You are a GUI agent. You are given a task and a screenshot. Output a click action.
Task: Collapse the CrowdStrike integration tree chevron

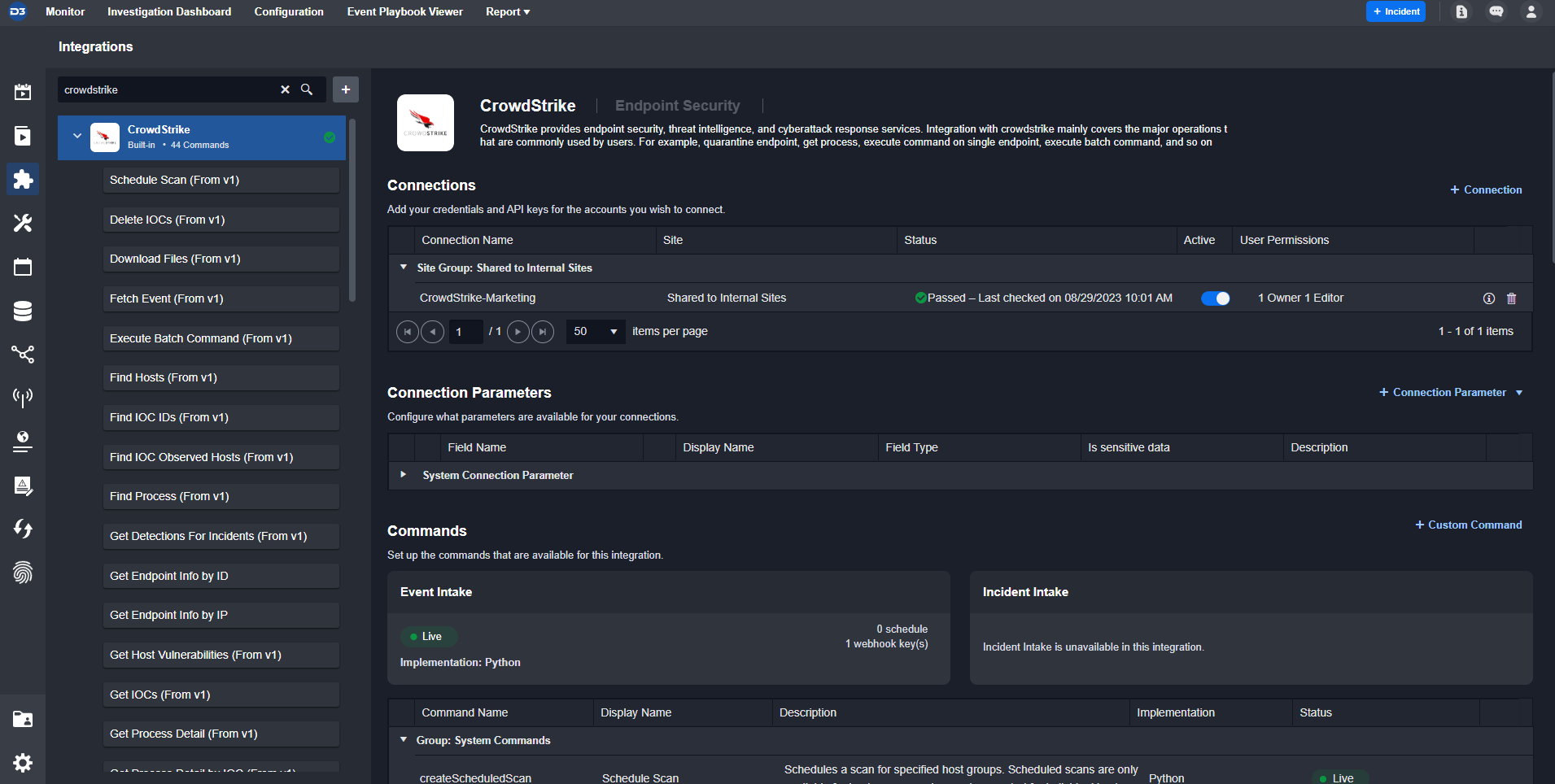[x=77, y=137]
